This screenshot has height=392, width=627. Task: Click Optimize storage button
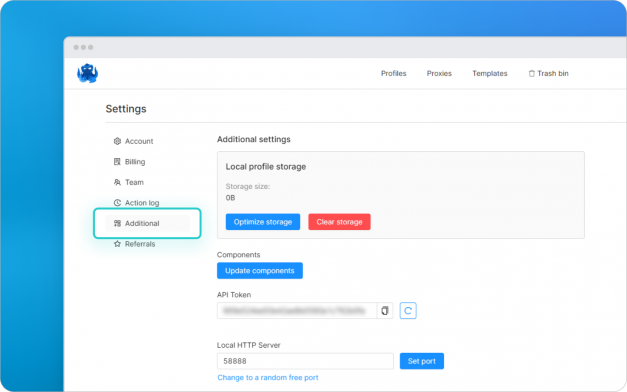(x=263, y=222)
